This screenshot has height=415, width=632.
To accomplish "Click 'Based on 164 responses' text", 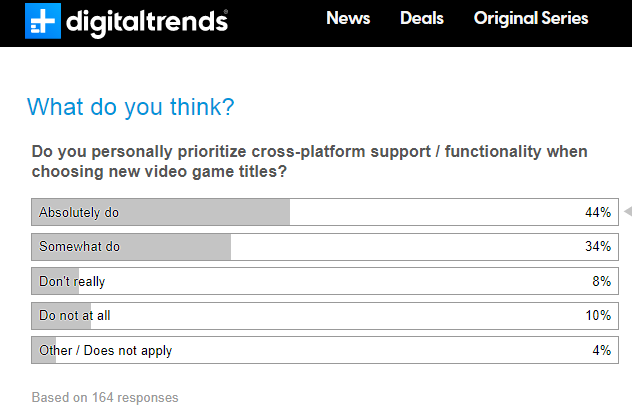I will coord(105,397).
